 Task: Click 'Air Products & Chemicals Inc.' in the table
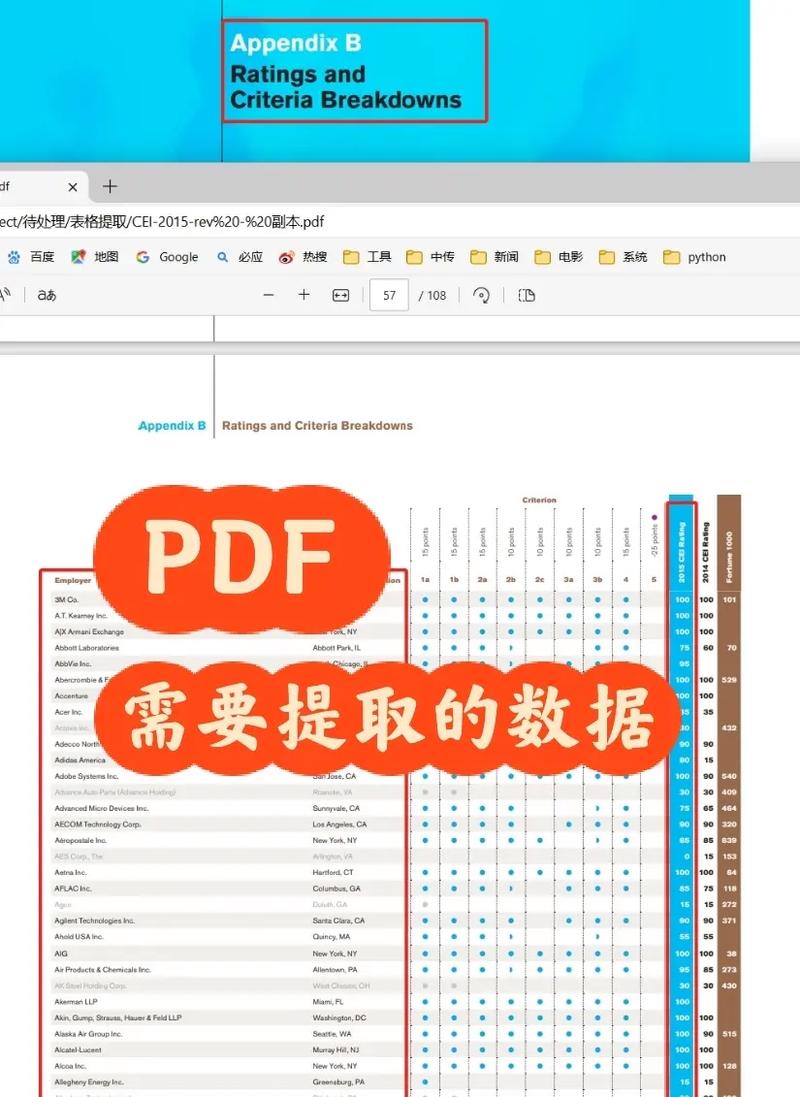coord(103,970)
